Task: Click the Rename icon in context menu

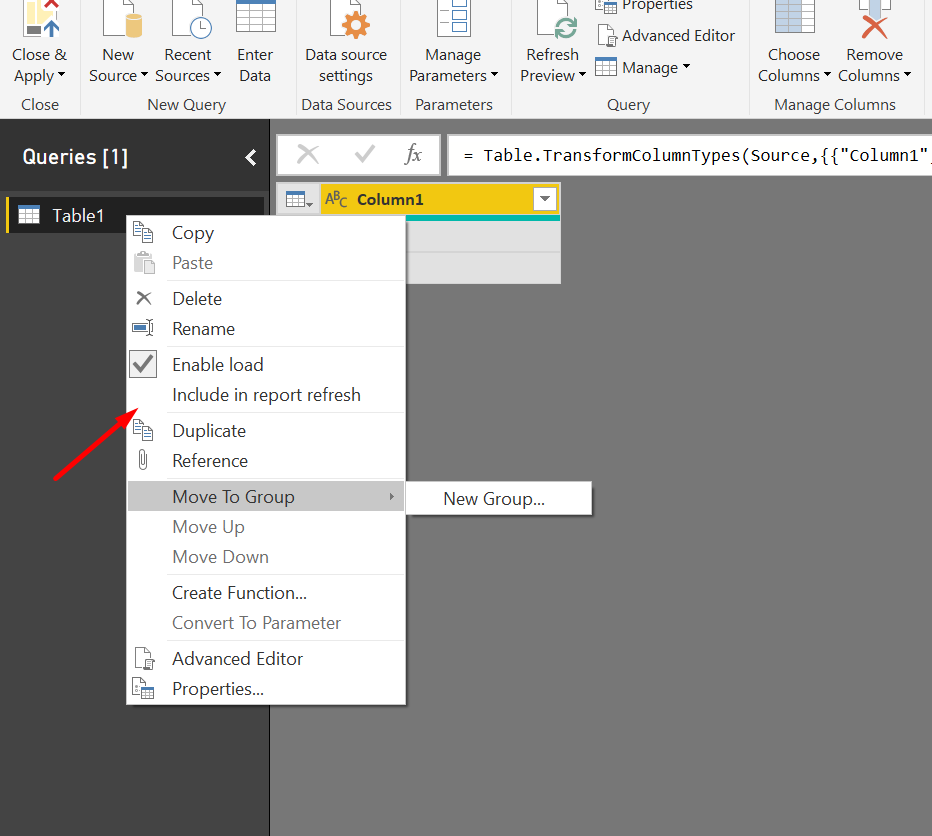Action: point(143,328)
